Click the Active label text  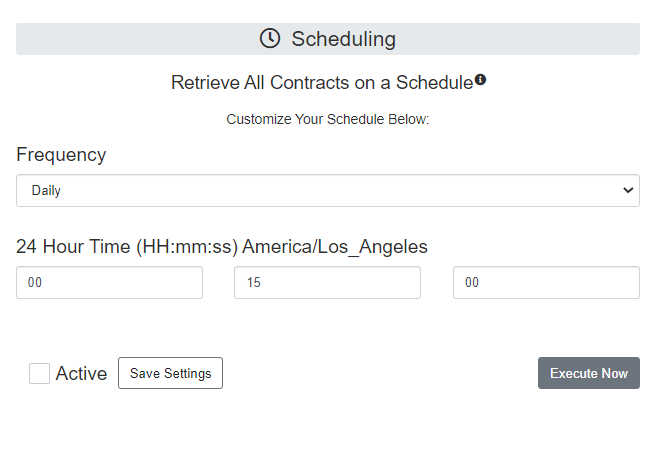tap(82, 373)
